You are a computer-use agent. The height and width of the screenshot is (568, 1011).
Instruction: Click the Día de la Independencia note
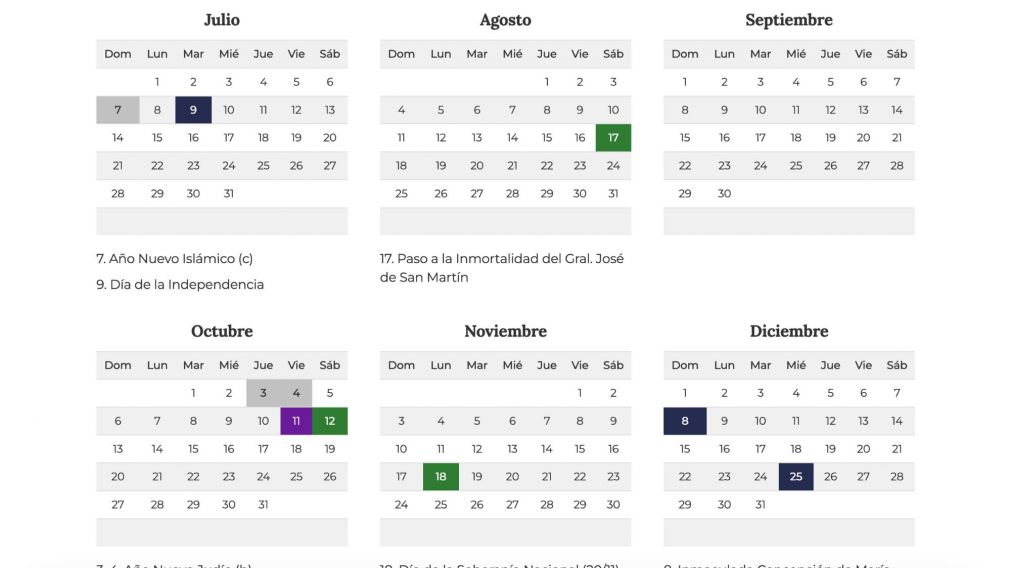(181, 284)
